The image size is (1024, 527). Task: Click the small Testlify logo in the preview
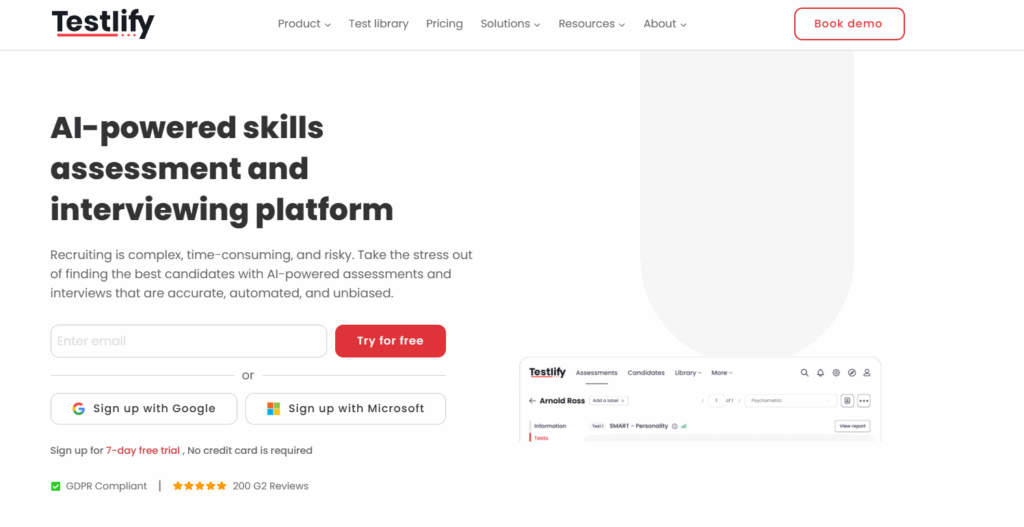pos(547,372)
